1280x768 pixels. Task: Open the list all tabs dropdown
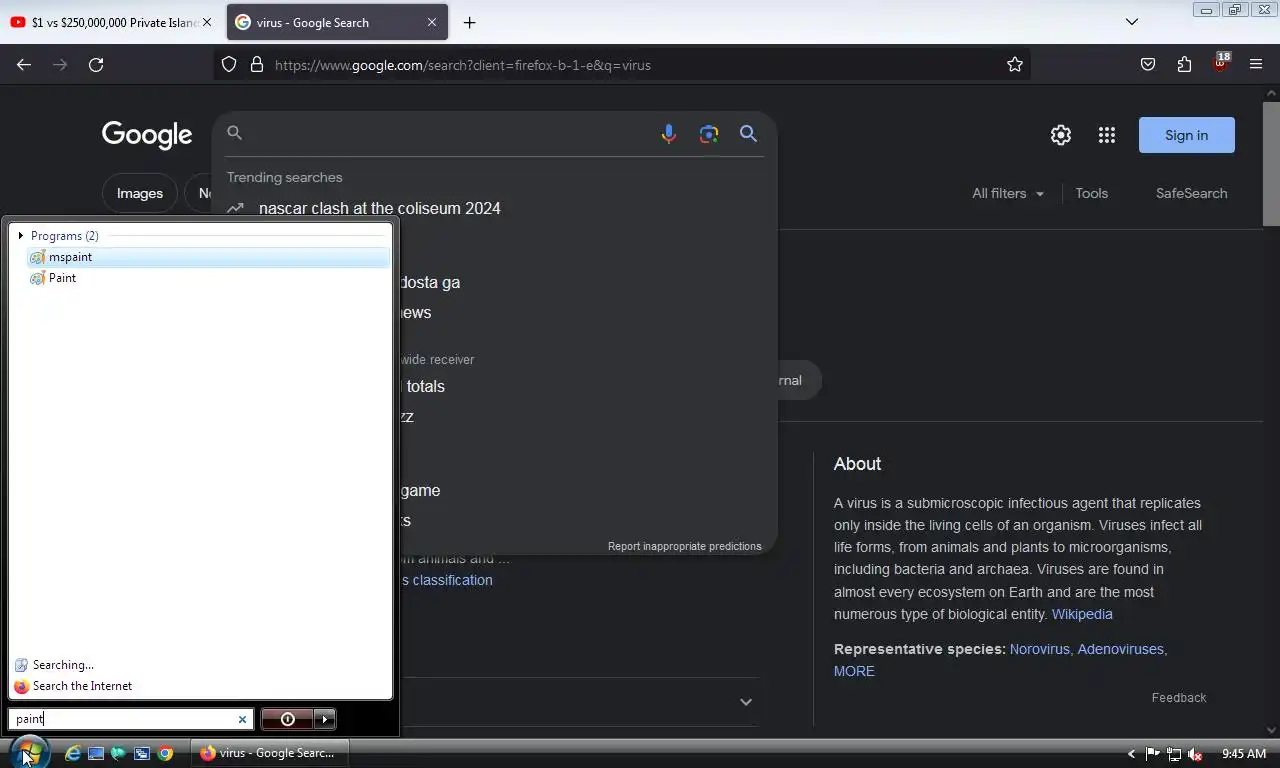(x=1132, y=22)
